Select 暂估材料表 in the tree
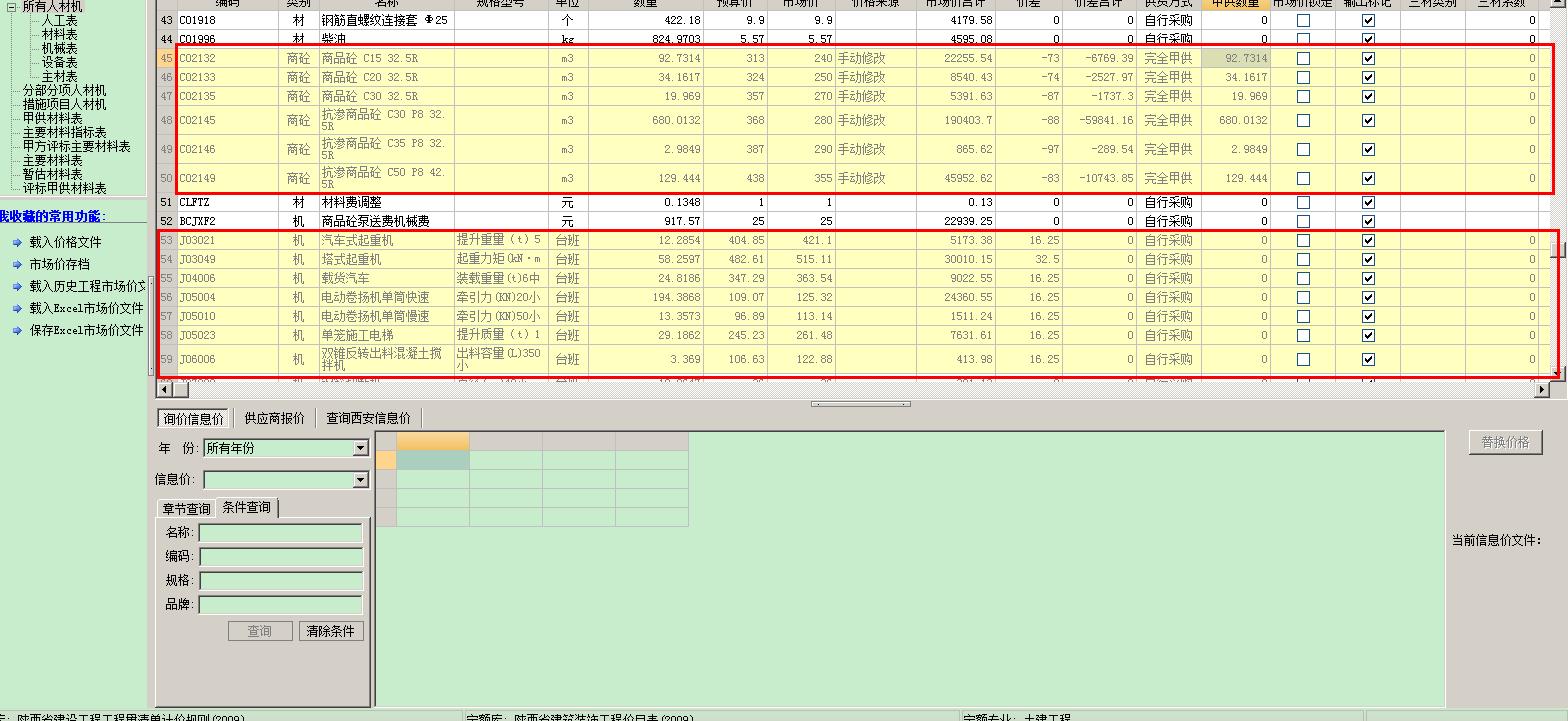1568x721 pixels. 52,174
